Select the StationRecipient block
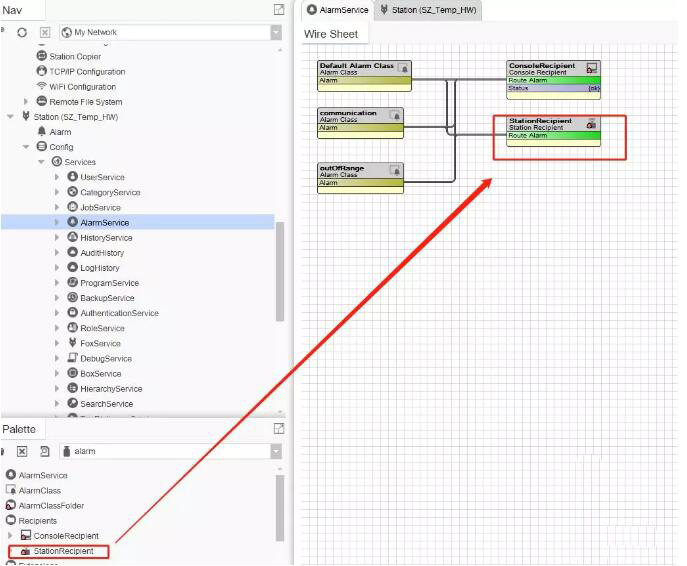687x566 pixels. pos(553,131)
